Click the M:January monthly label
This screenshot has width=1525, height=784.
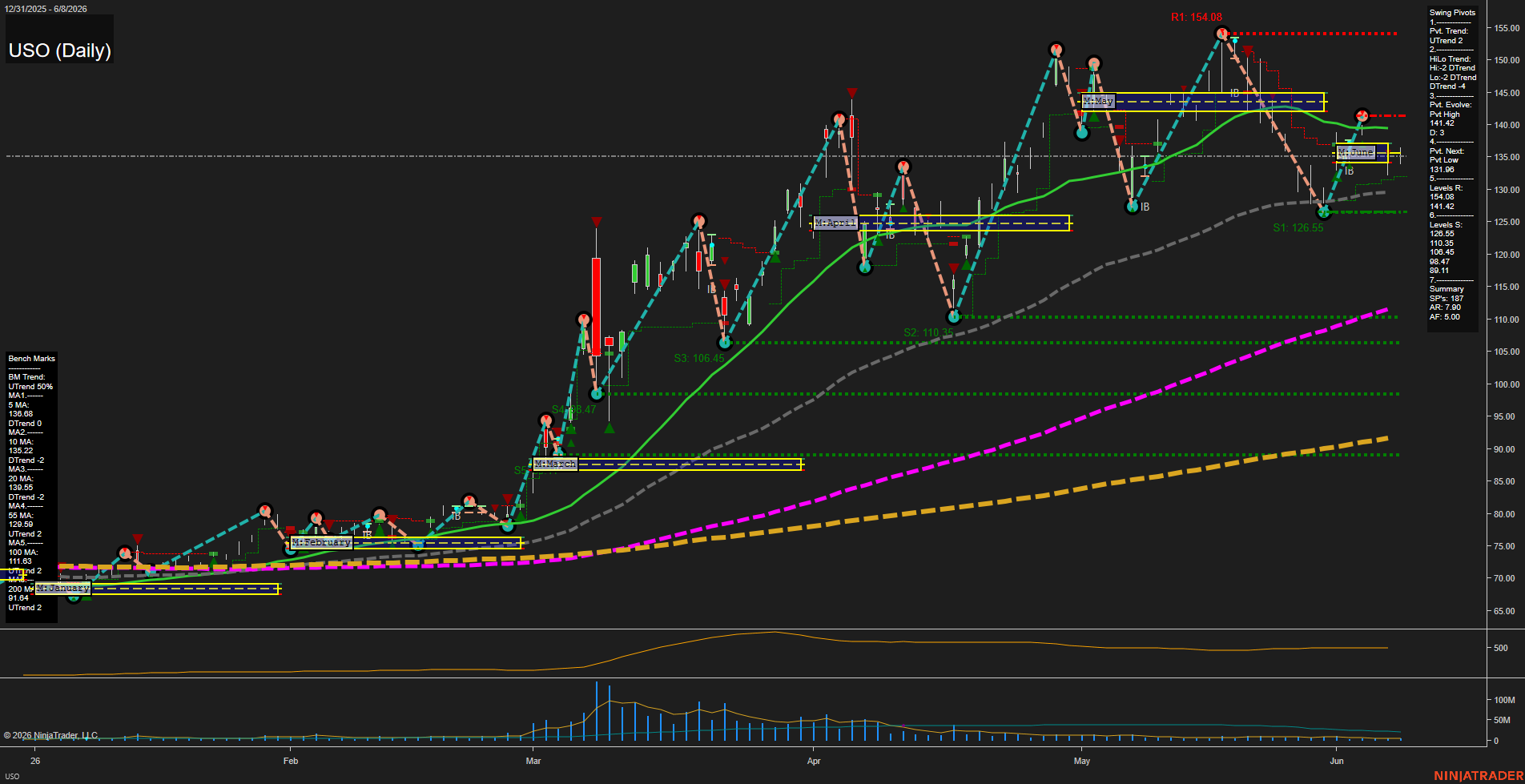[63, 589]
